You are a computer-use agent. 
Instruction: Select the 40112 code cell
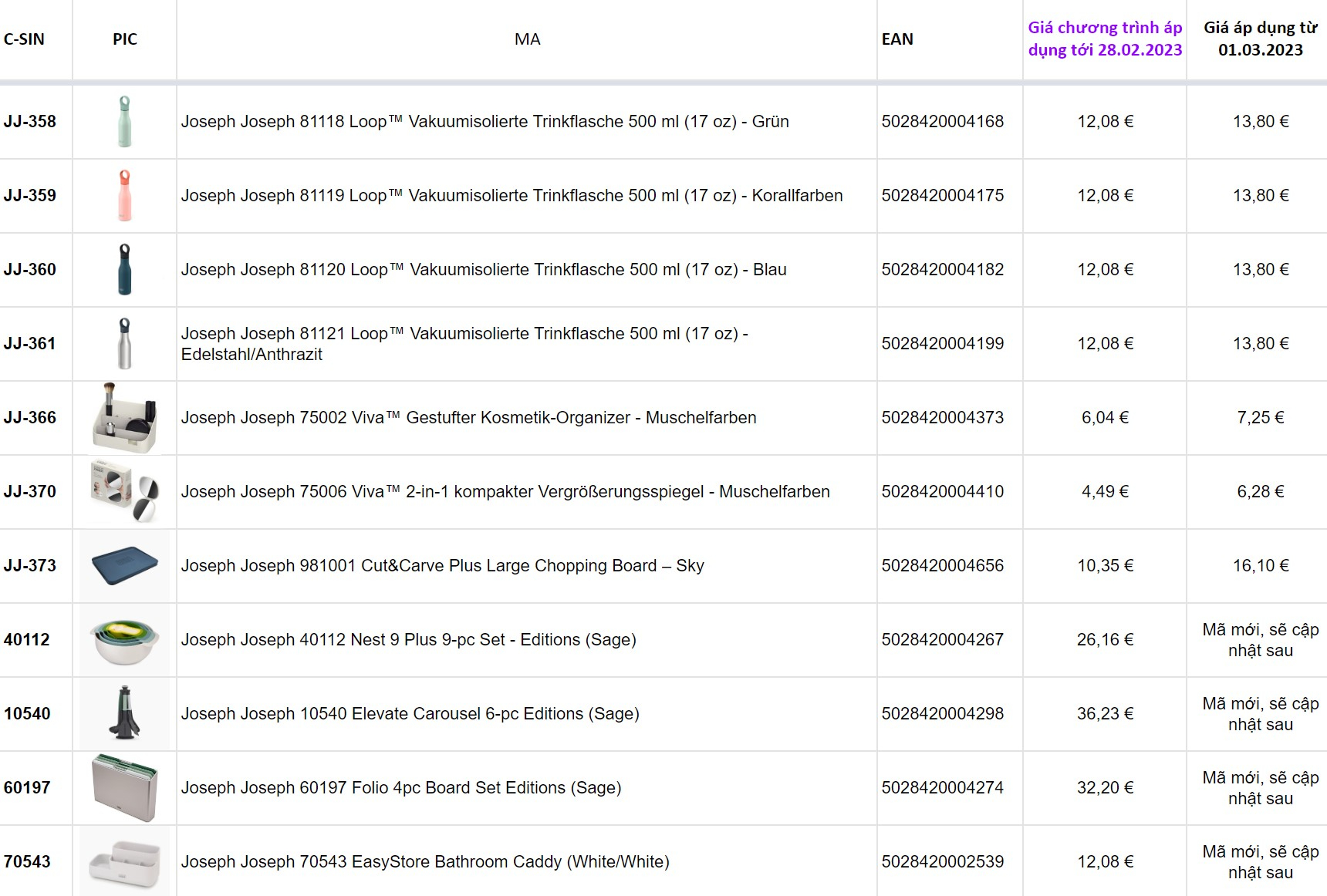[x=27, y=639]
